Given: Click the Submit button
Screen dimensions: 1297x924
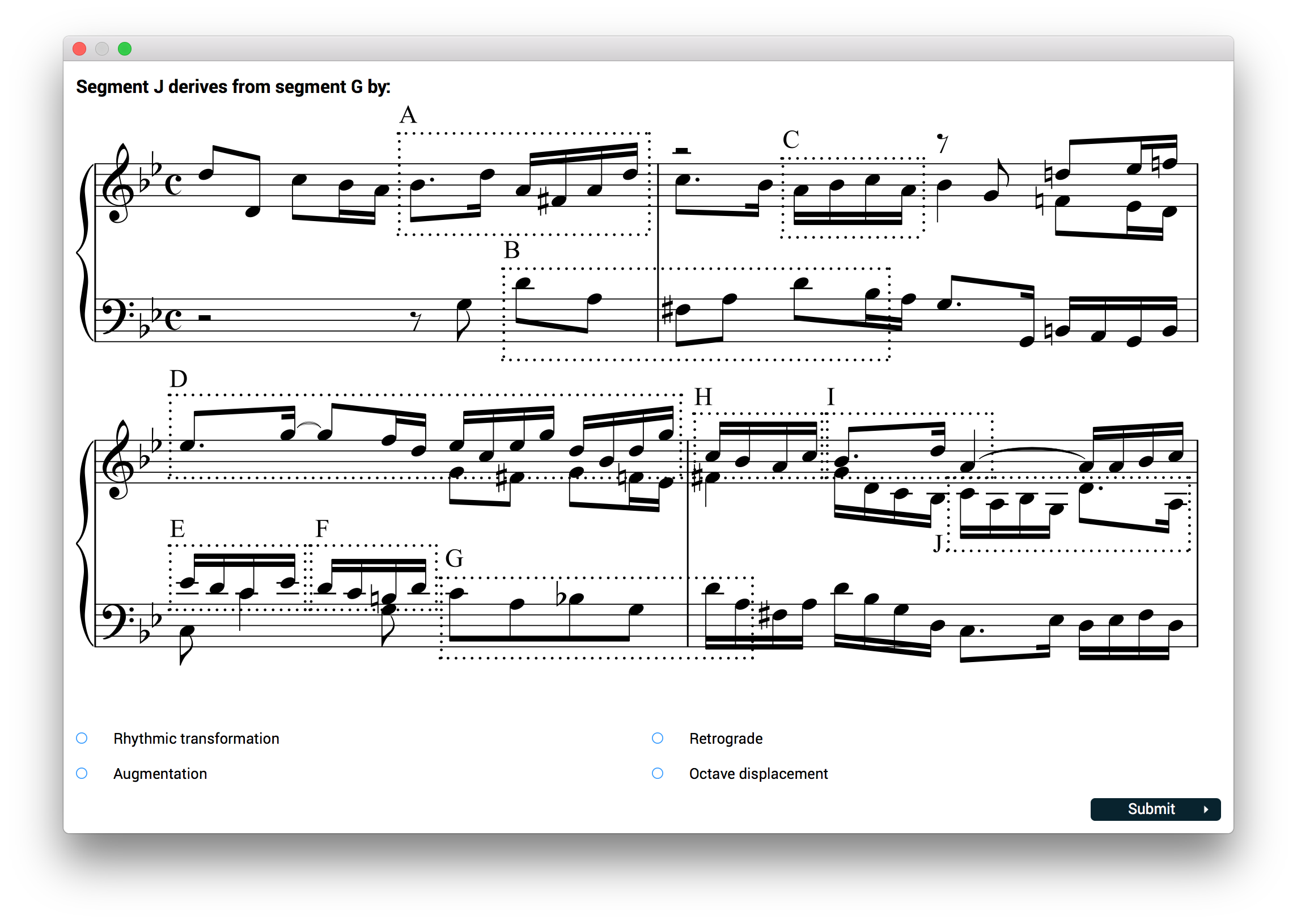Looking at the screenshot, I should [x=1156, y=809].
